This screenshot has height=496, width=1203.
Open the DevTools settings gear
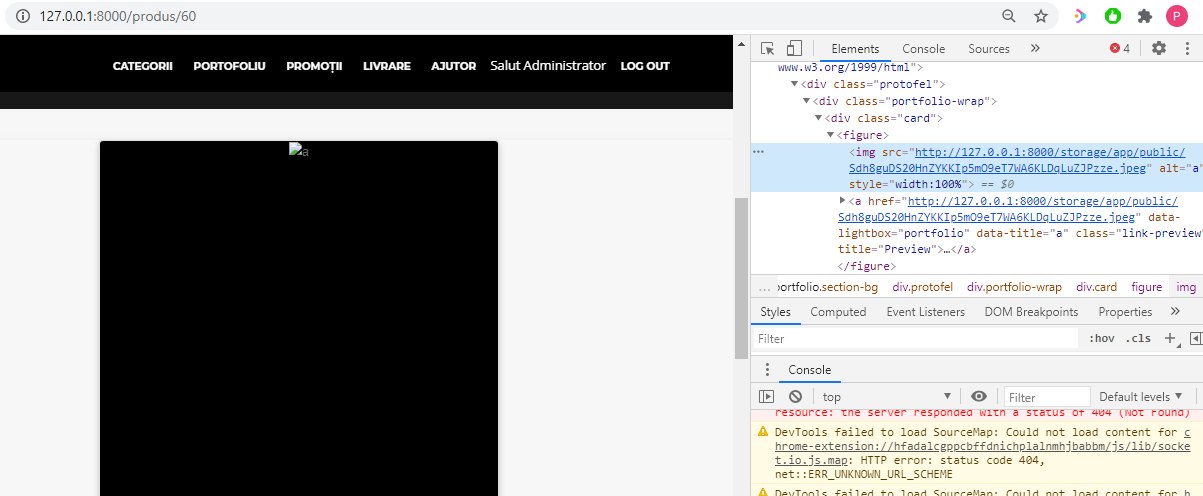[x=1159, y=48]
